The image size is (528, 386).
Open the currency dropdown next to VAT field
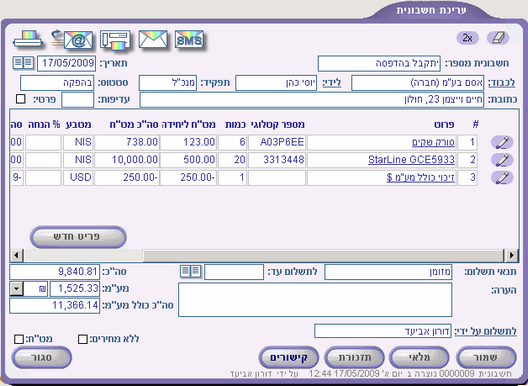pos(16,289)
